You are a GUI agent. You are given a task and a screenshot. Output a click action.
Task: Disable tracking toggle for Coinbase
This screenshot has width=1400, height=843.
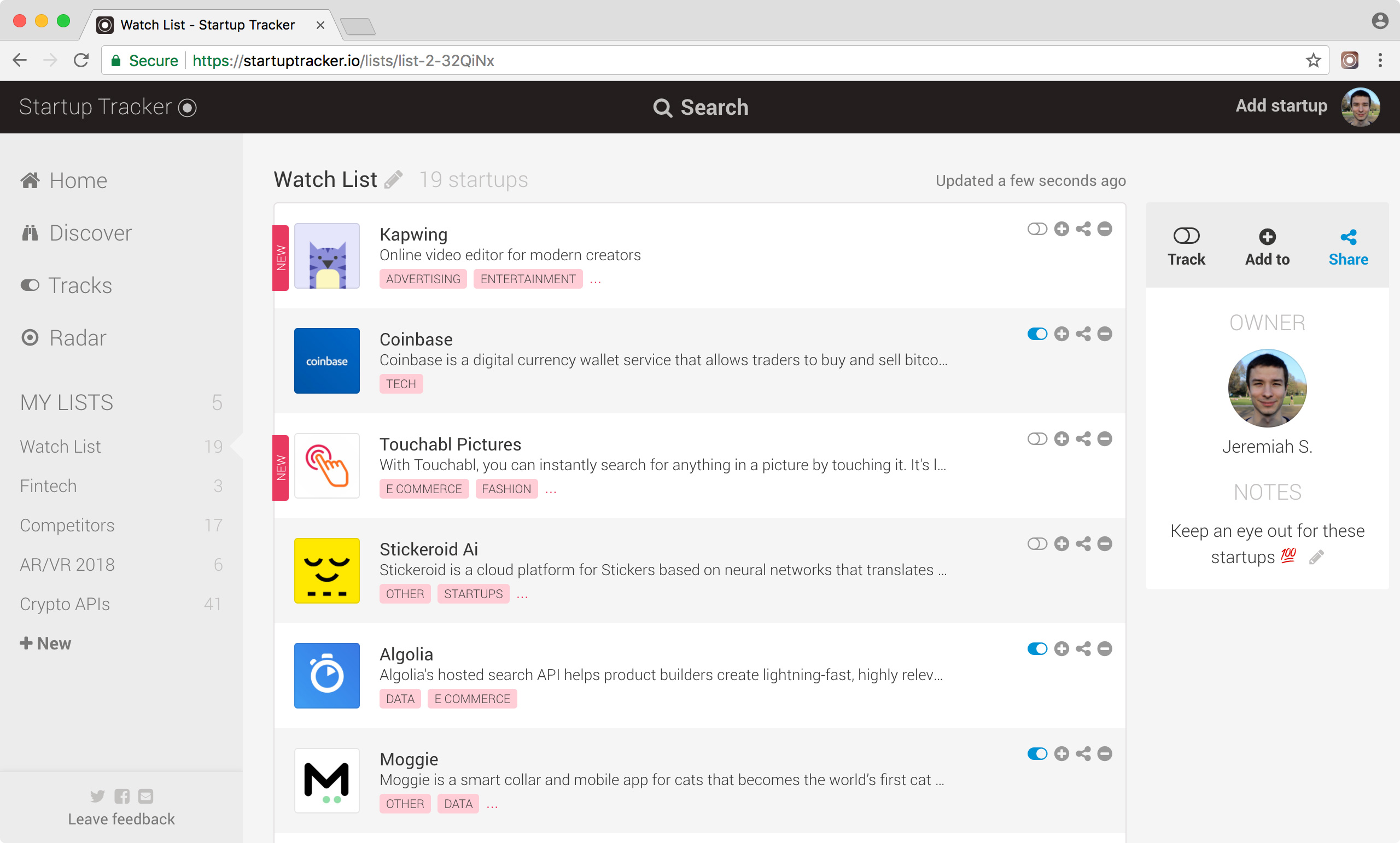point(1037,334)
